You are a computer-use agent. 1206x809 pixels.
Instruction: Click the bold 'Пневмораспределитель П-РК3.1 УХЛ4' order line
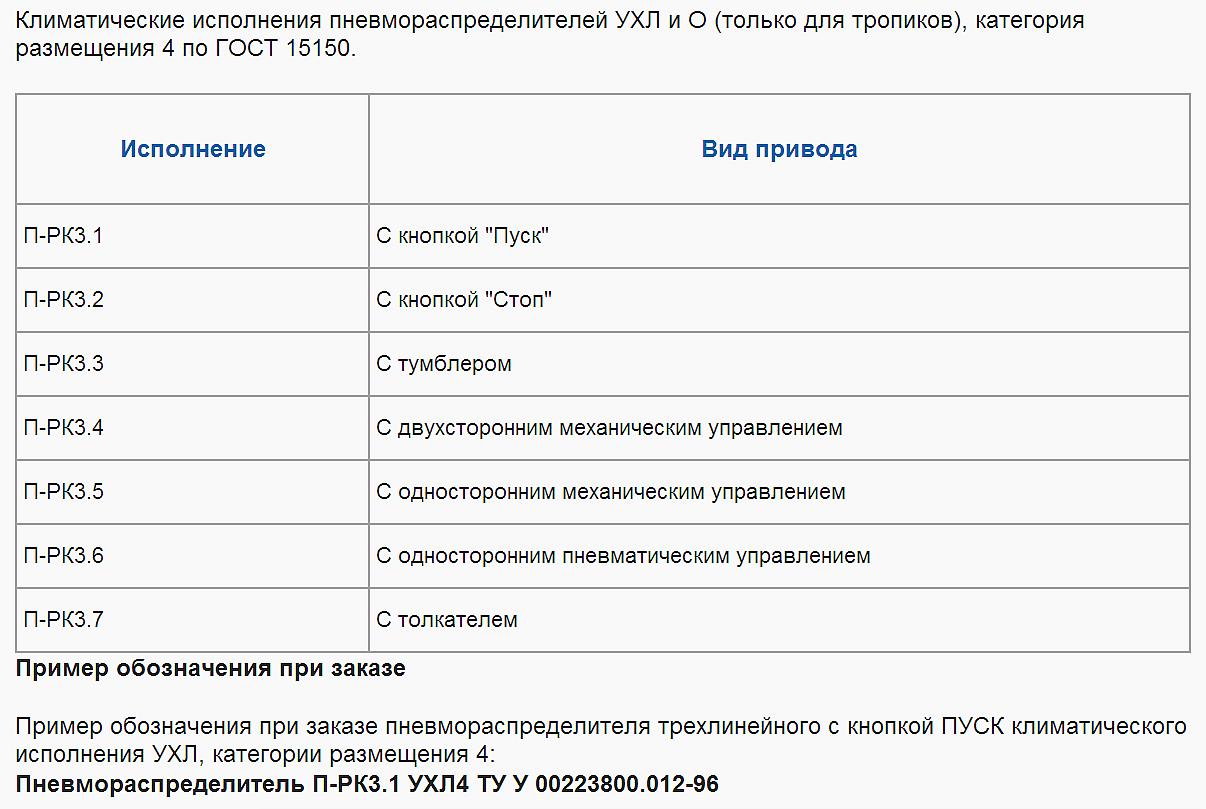[x=367, y=784]
